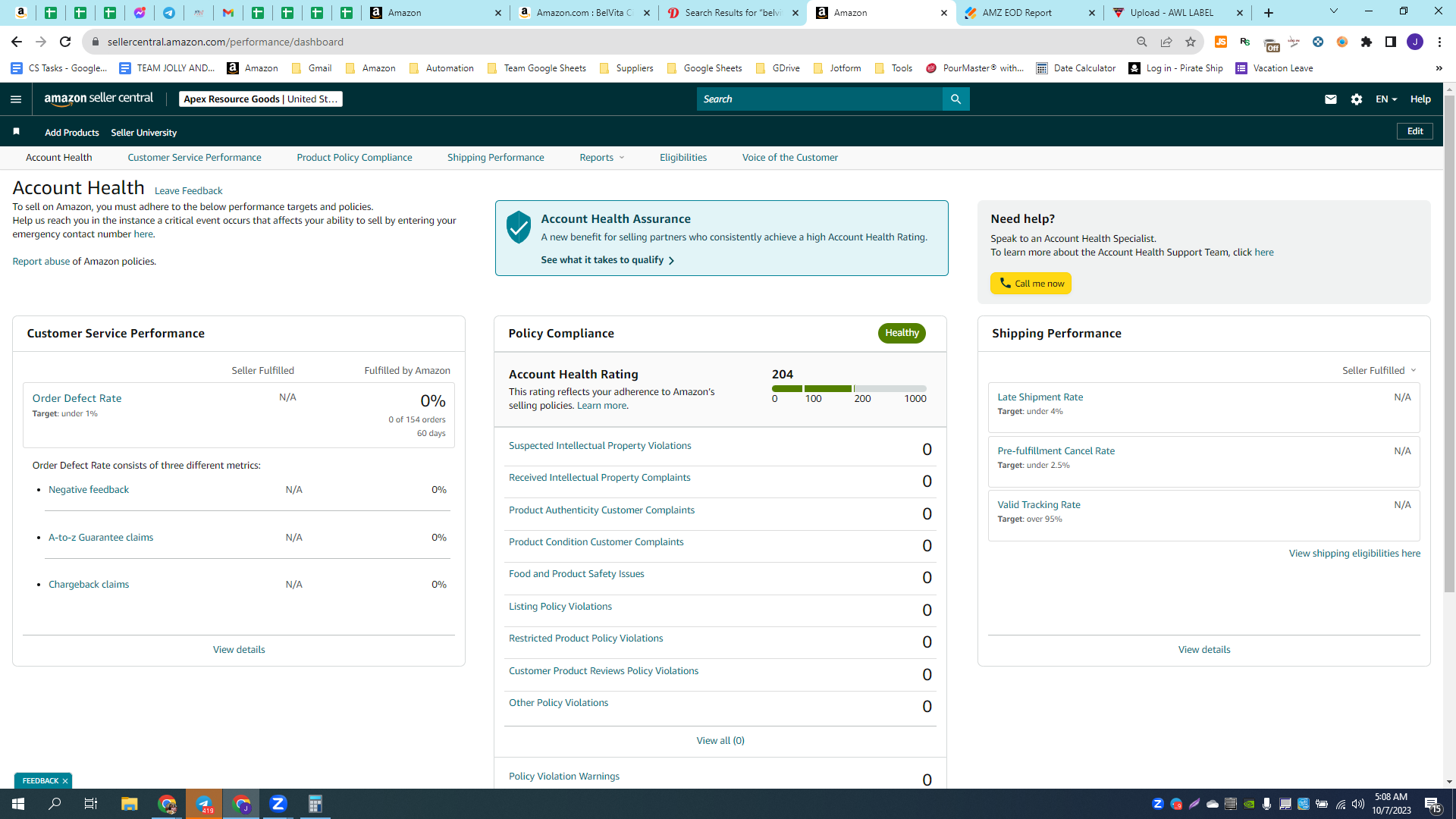Click View all (0) policy link
Image resolution: width=1456 pixels, height=819 pixels.
(x=720, y=741)
